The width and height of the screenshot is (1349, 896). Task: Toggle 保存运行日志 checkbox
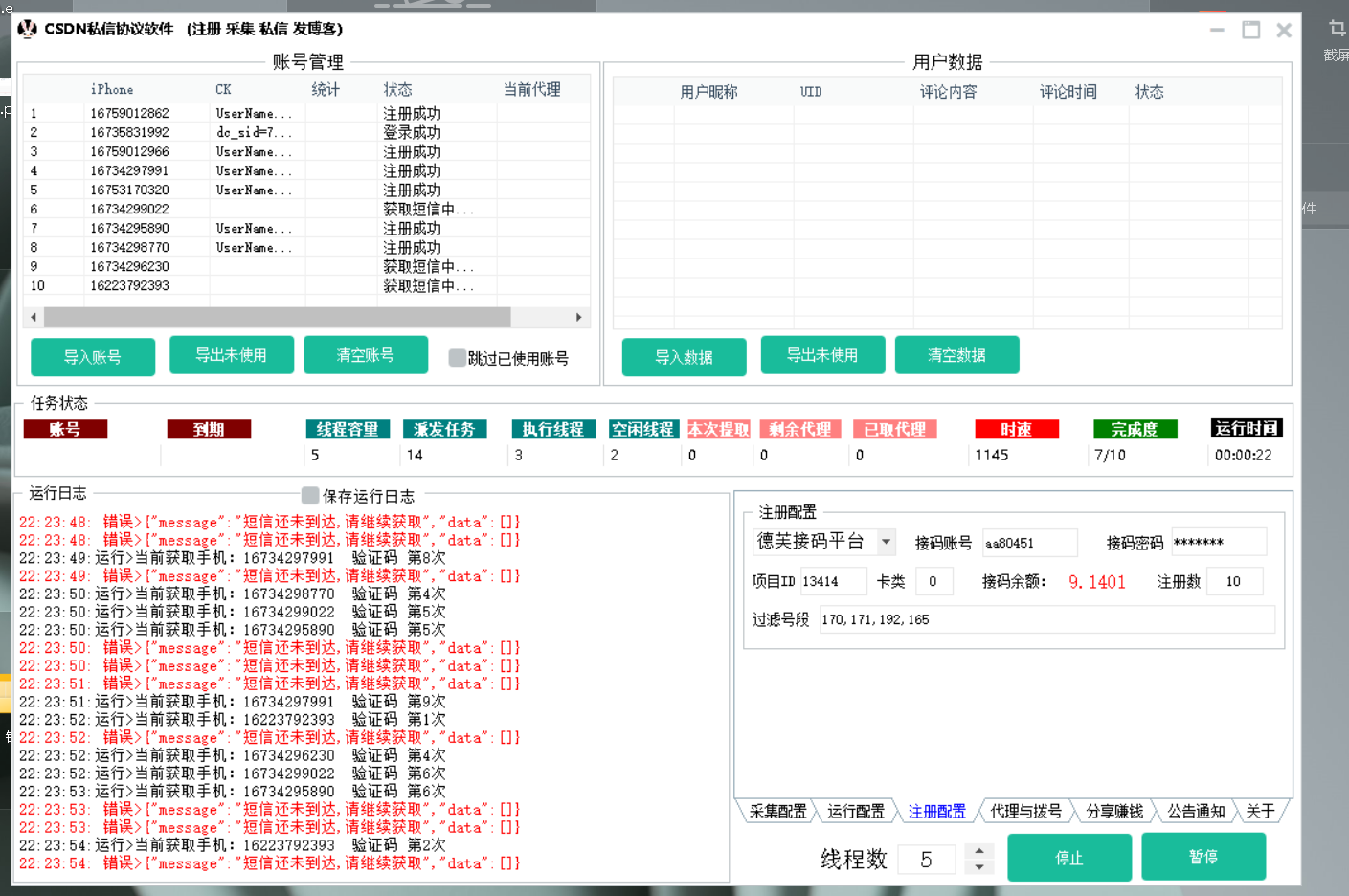point(310,495)
